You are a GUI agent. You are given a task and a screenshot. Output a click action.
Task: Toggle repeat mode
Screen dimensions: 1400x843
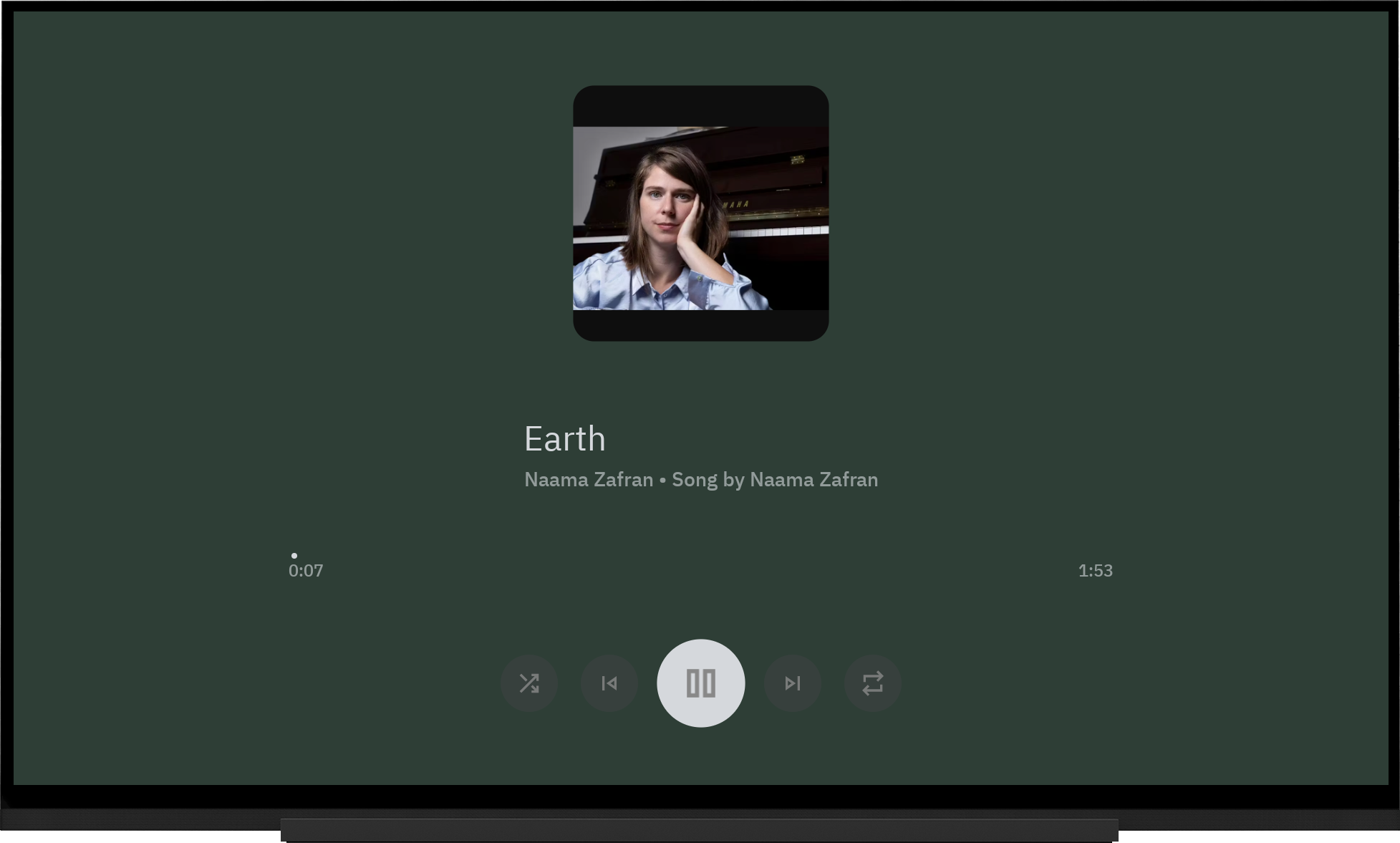coord(872,683)
